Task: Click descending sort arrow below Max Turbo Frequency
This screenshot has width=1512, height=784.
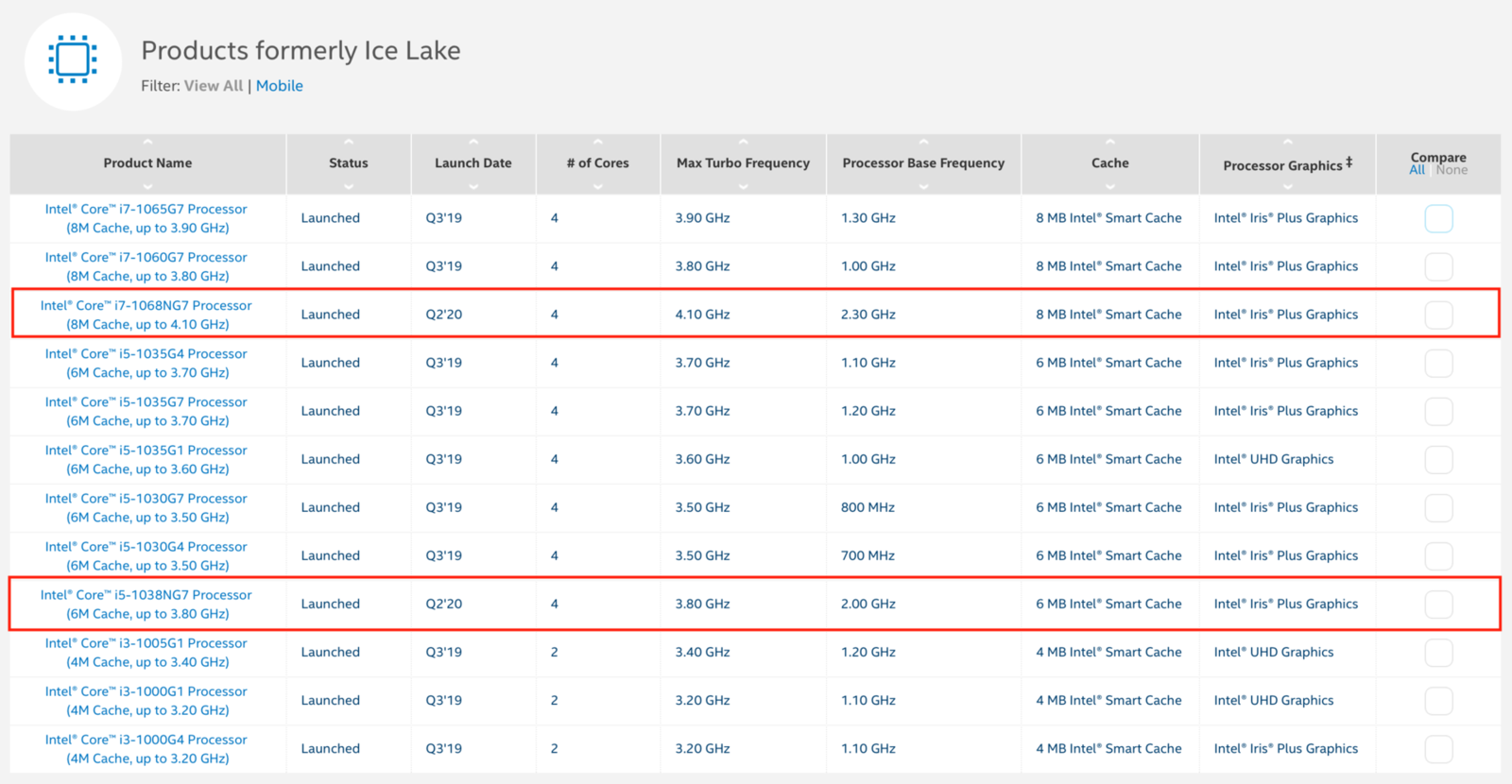Action: (743, 187)
